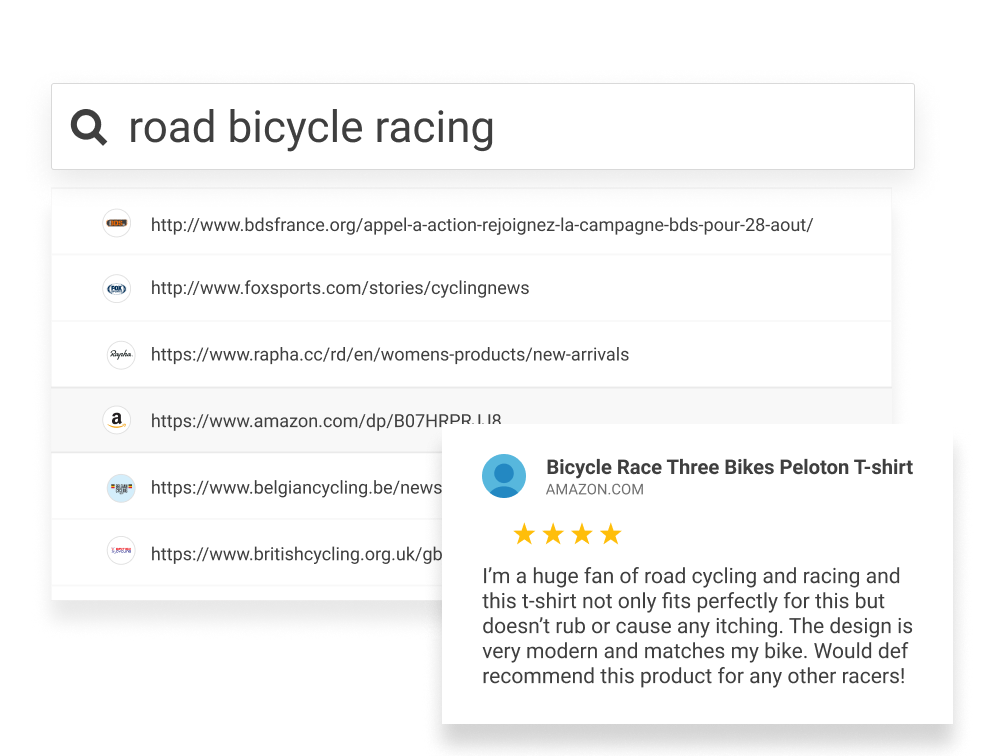The height and width of the screenshot is (756, 1000).
Task: Click the Fox Sports favicon
Action: pos(117,289)
